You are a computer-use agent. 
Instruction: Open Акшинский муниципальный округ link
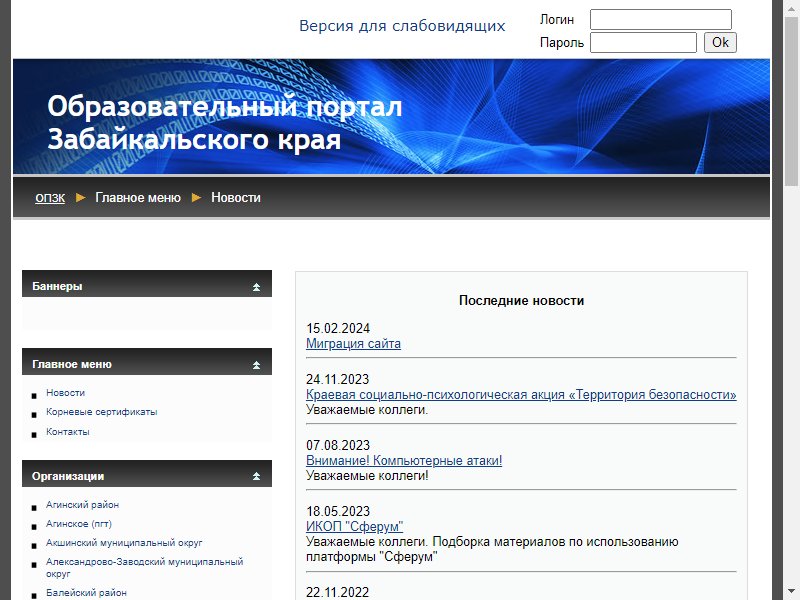(124, 542)
